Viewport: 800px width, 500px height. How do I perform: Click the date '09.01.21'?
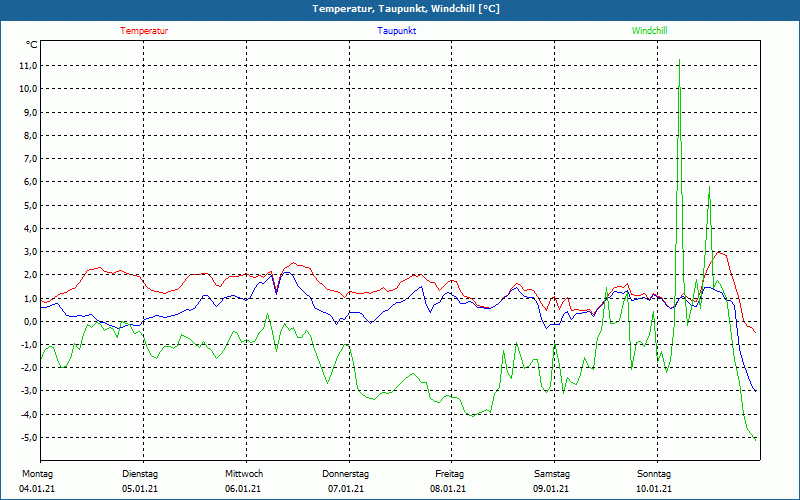551,489
